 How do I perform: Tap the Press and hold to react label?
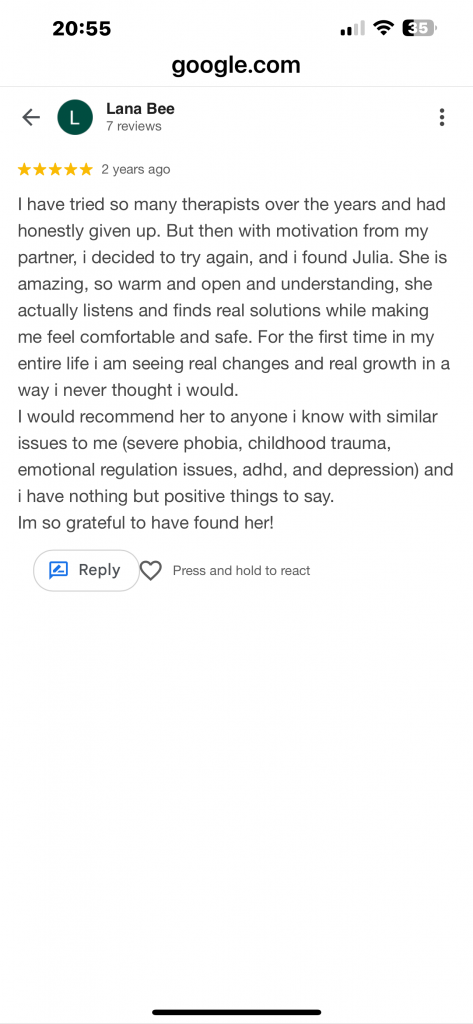pos(241,571)
